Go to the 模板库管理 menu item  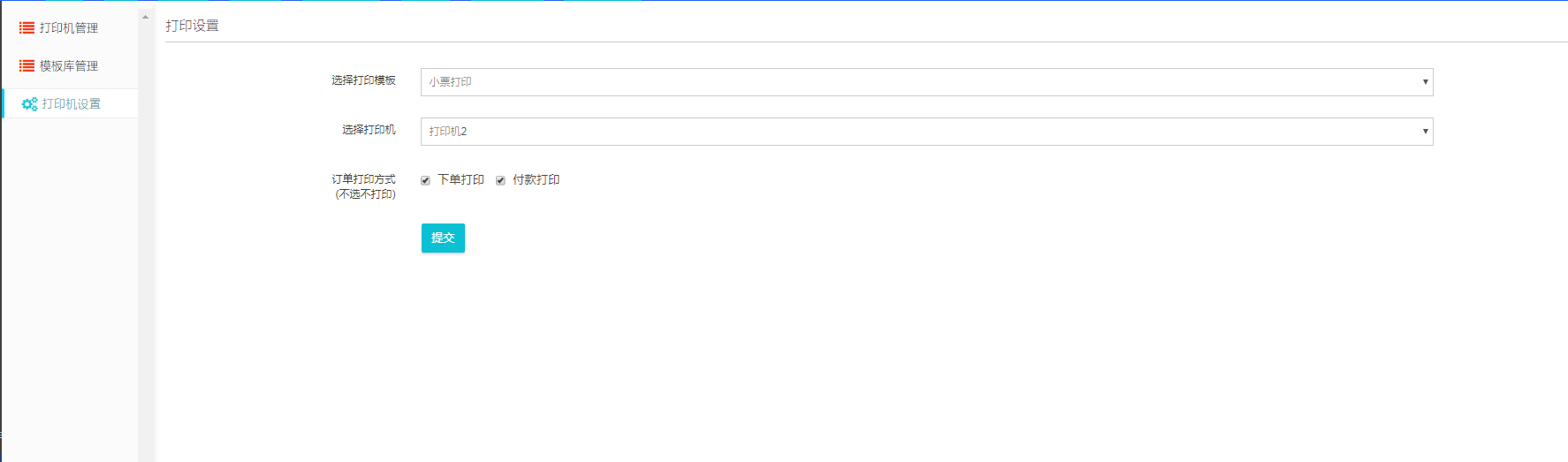pyautogui.click(x=69, y=66)
